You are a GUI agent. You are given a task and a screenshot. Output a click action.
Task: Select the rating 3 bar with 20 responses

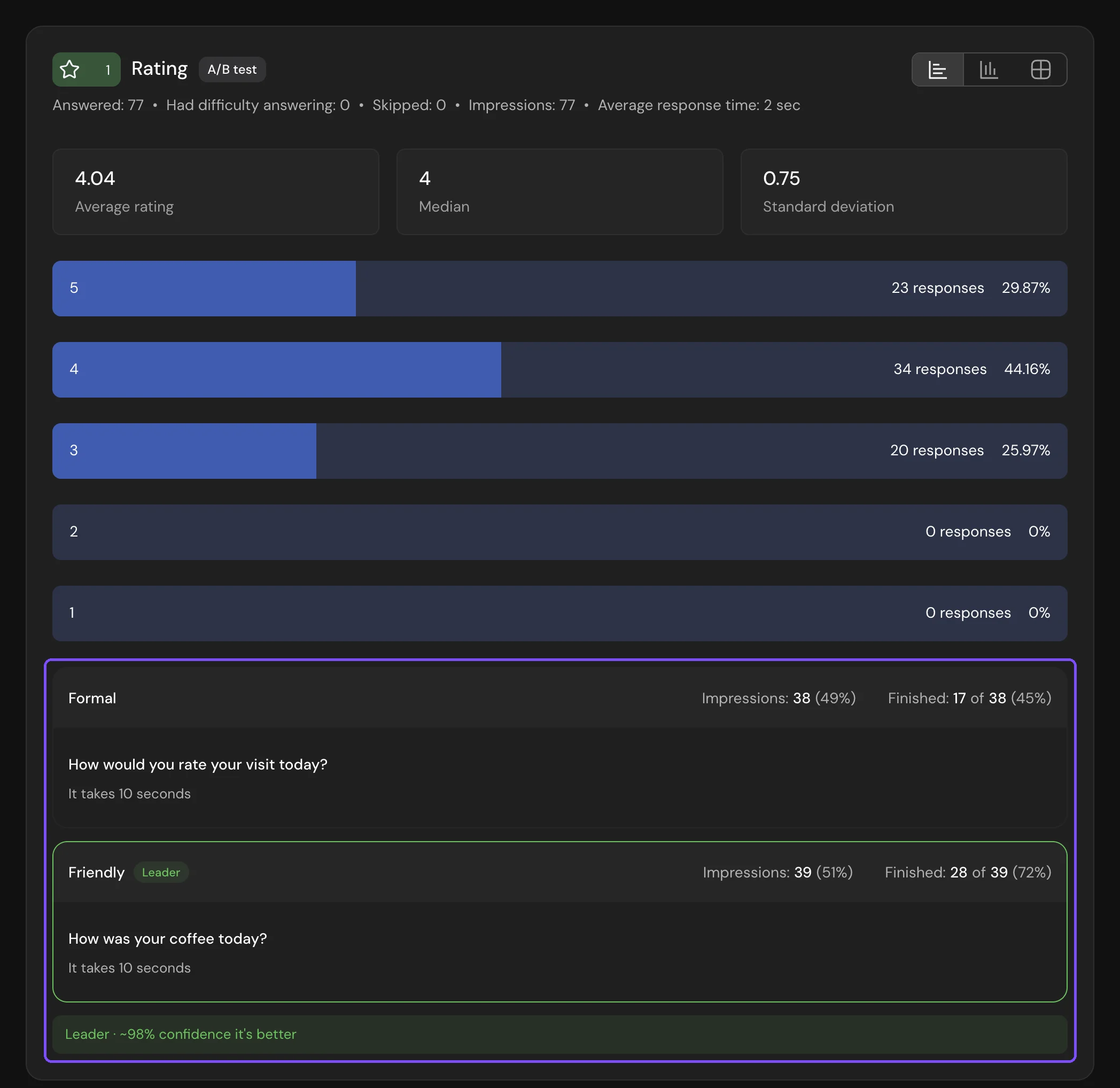559,451
